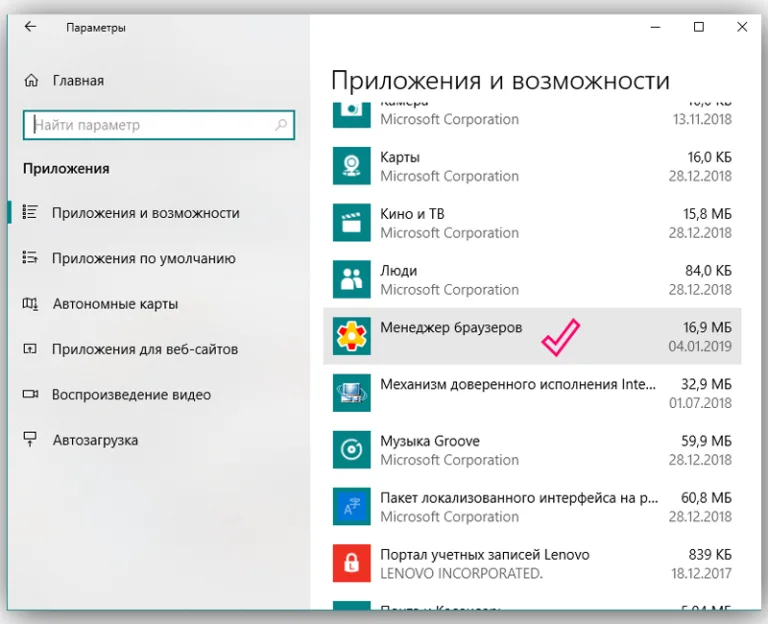Select the Карты app name
The width and height of the screenshot is (768, 624).
pyautogui.click(x=400, y=157)
